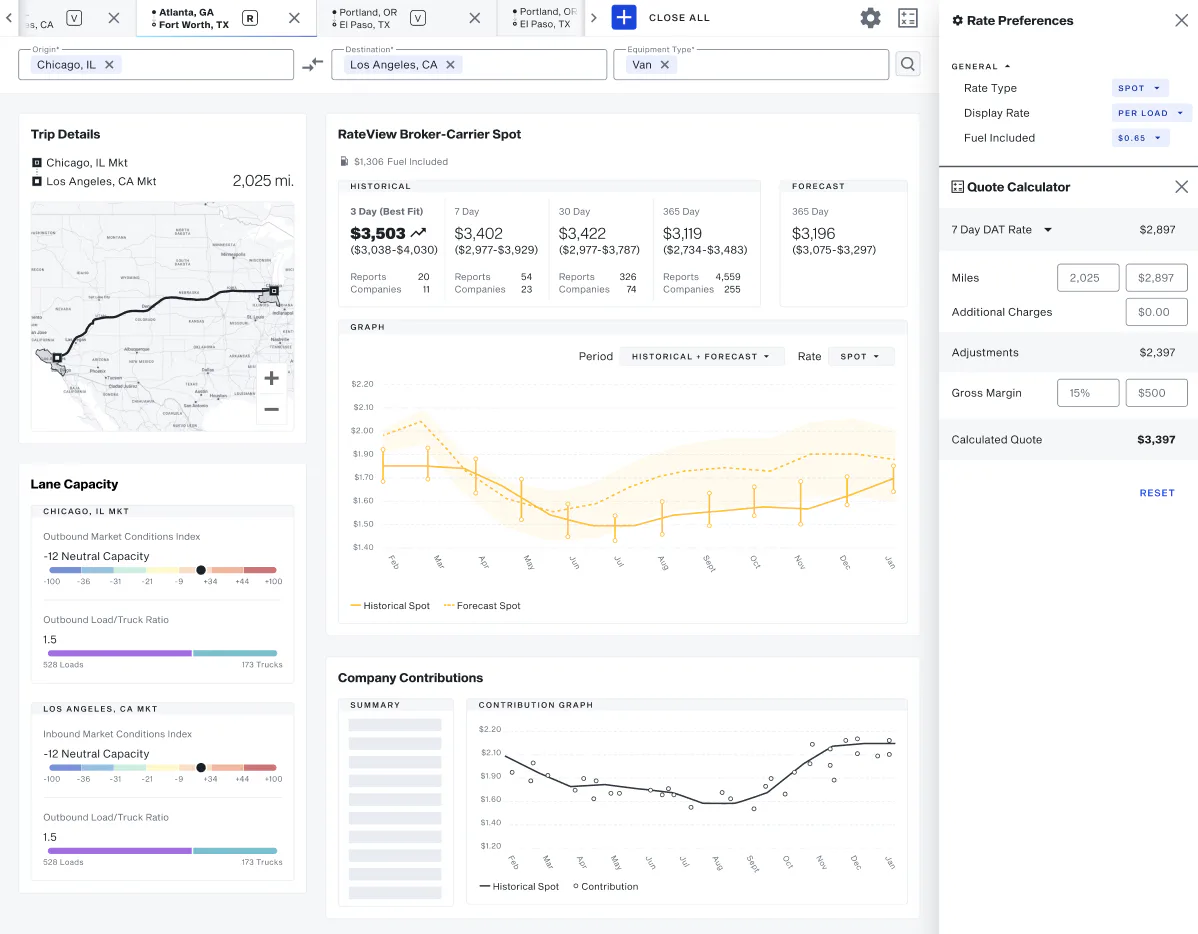
Task: Click the search magnifier icon
Action: click(x=908, y=64)
